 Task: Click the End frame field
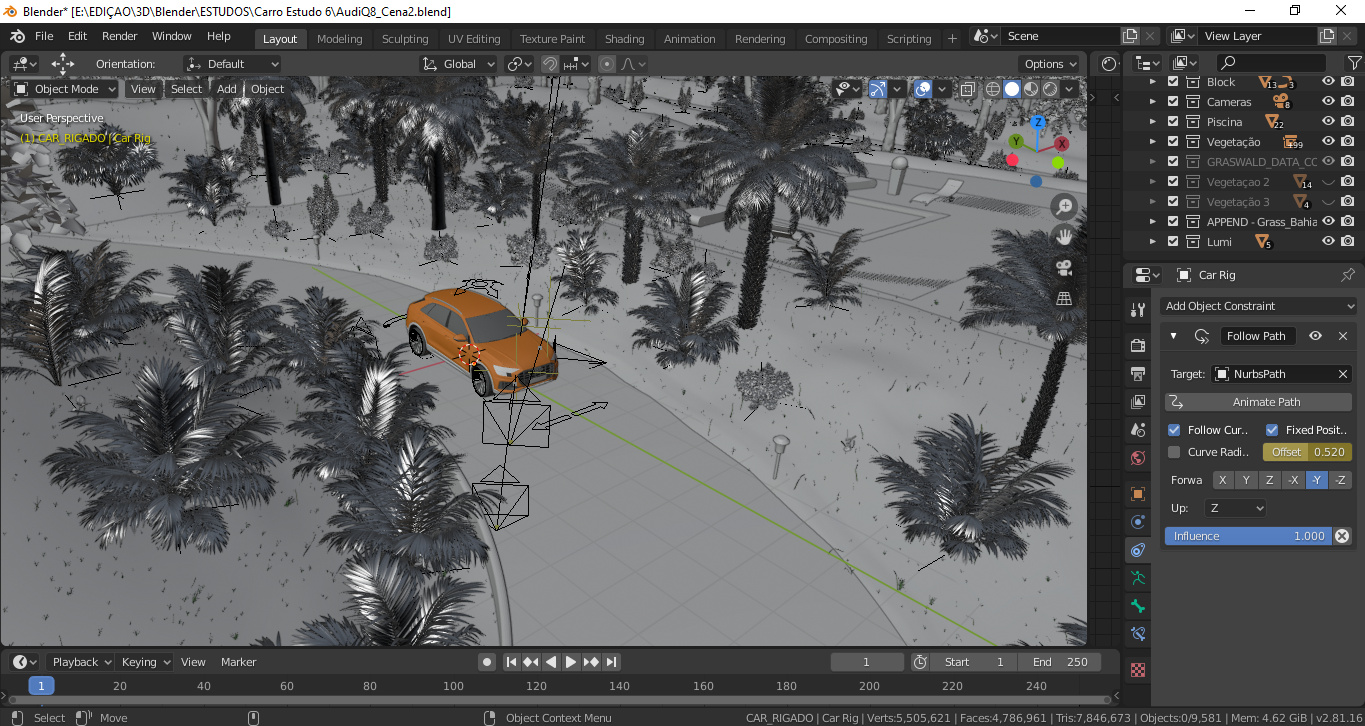1060,662
